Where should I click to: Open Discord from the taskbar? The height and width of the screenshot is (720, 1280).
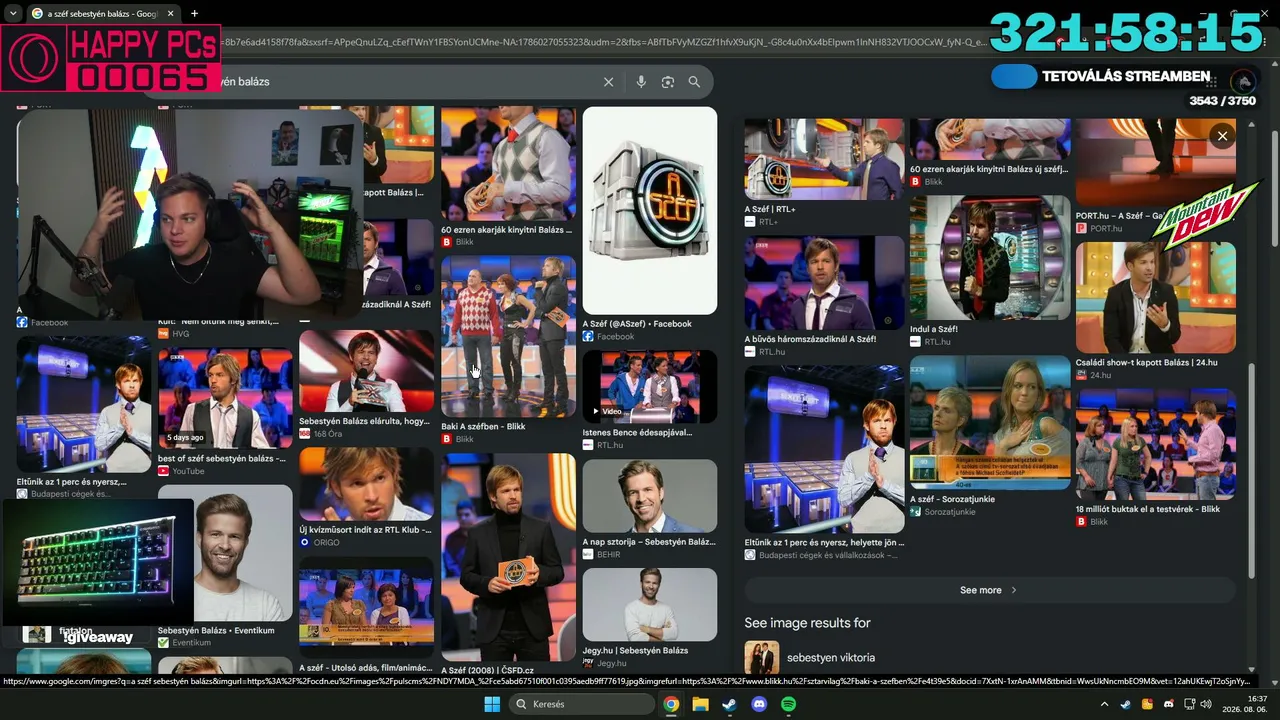click(759, 704)
